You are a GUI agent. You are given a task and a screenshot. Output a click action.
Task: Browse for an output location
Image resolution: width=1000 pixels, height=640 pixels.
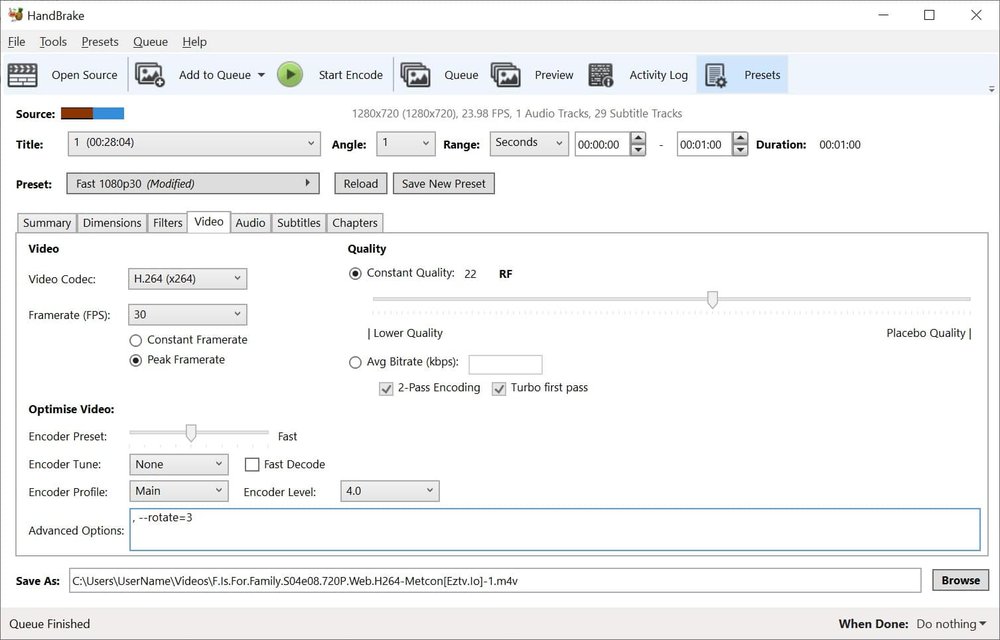coord(959,579)
